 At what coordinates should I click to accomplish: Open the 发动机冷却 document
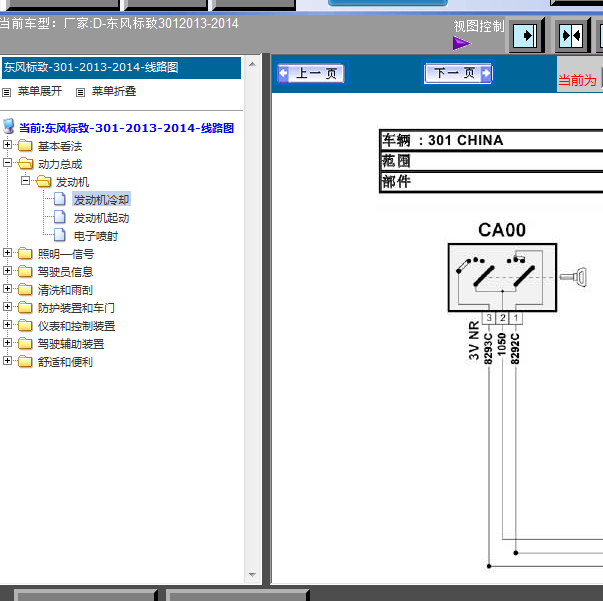102,200
